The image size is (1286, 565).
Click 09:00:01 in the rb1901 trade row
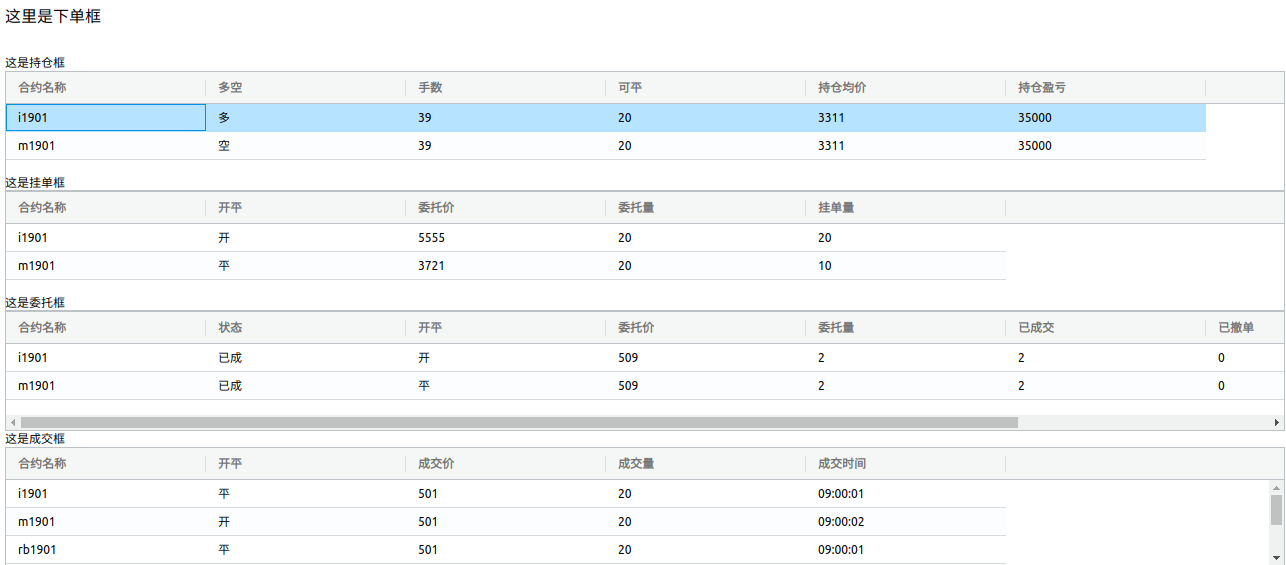(906, 550)
